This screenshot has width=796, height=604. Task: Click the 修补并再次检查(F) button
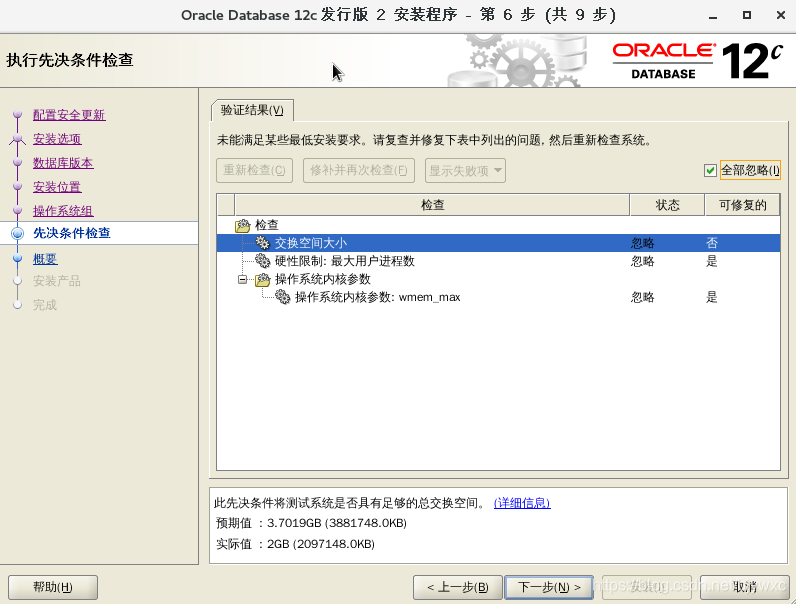coord(359,170)
